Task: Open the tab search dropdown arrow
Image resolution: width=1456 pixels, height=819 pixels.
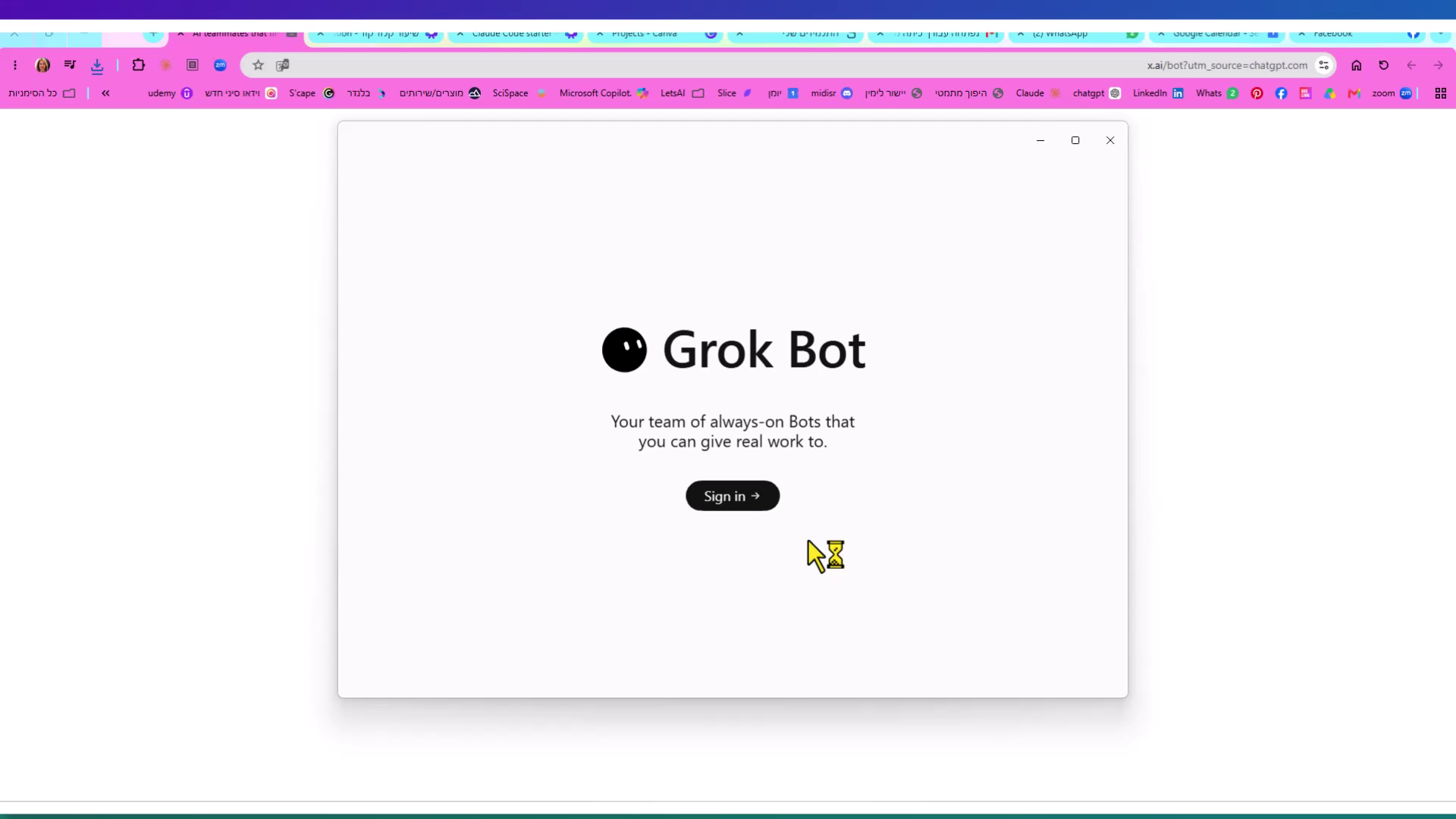Action: [1440, 34]
